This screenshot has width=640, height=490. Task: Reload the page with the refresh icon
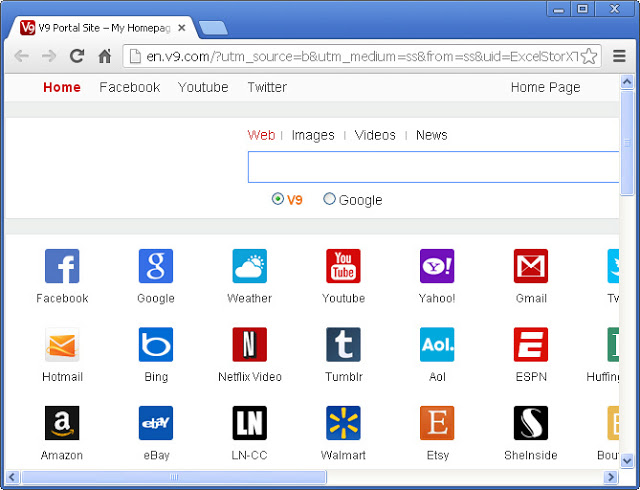tap(77, 56)
